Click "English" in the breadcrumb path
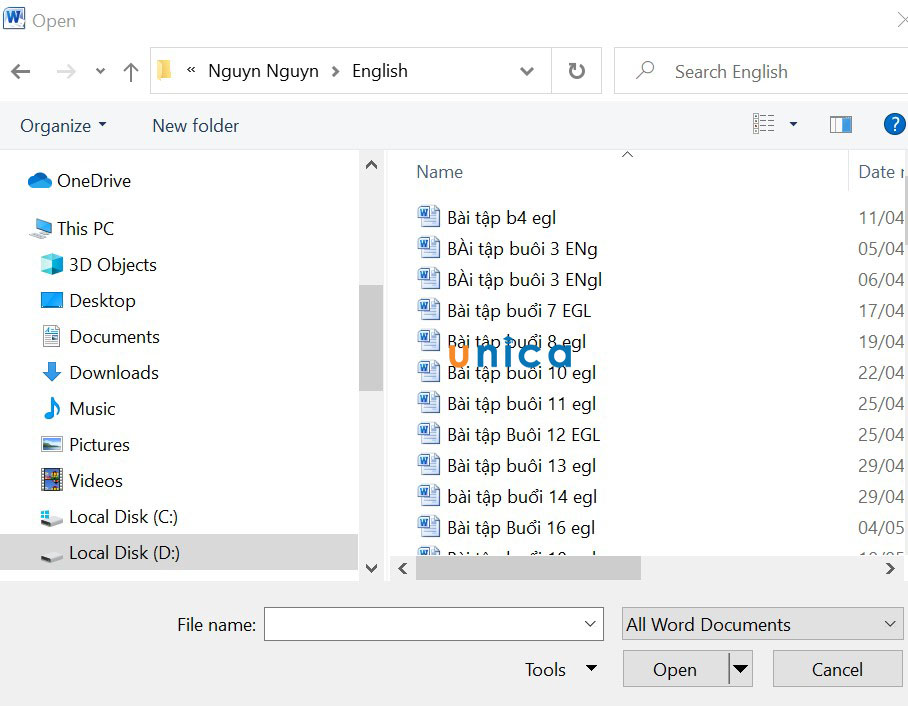The height and width of the screenshot is (706, 908). [379, 71]
